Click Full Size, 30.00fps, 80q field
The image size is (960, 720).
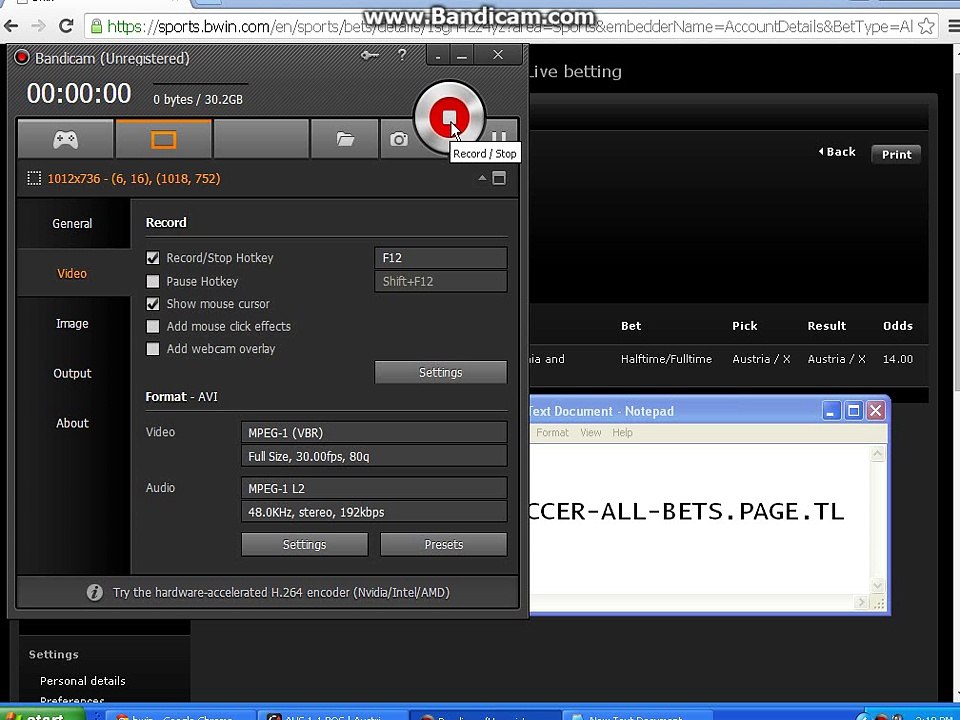(x=374, y=456)
